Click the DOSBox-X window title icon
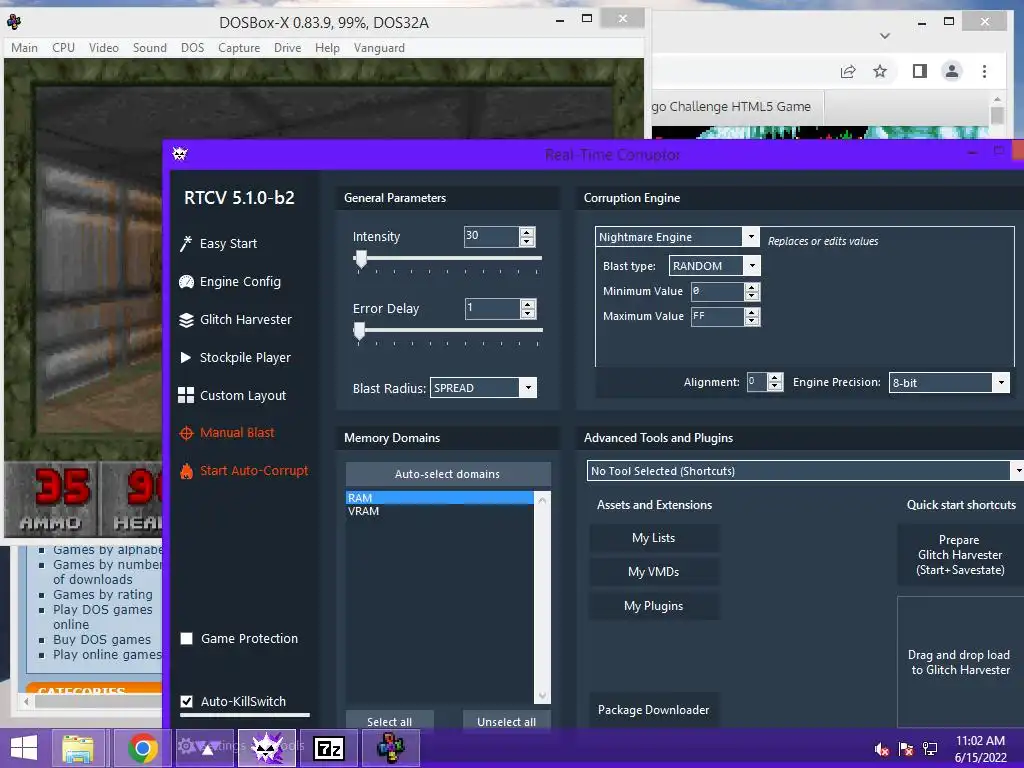Viewport: 1024px width, 768px height. (x=14, y=22)
